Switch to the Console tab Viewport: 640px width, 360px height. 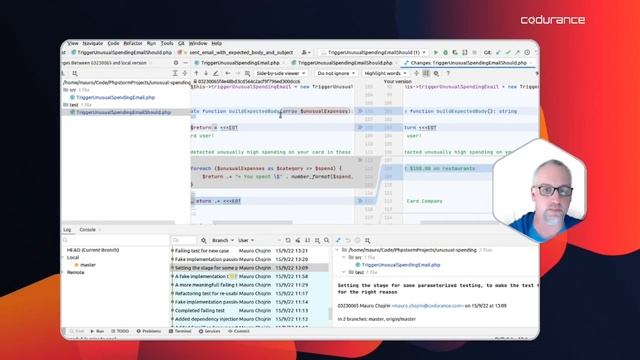[x=87, y=230]
